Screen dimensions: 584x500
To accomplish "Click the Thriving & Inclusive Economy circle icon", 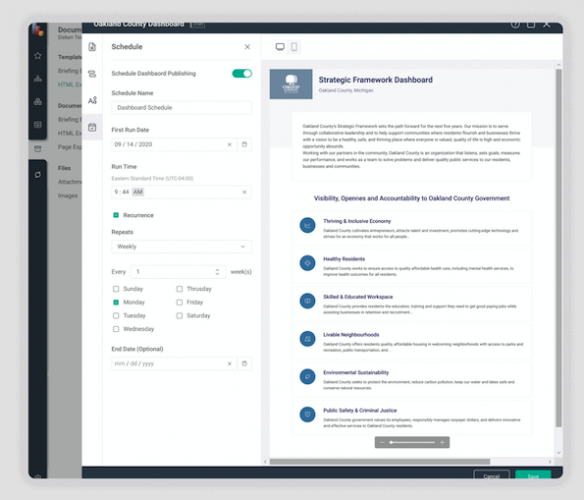I will coord(307,225).
